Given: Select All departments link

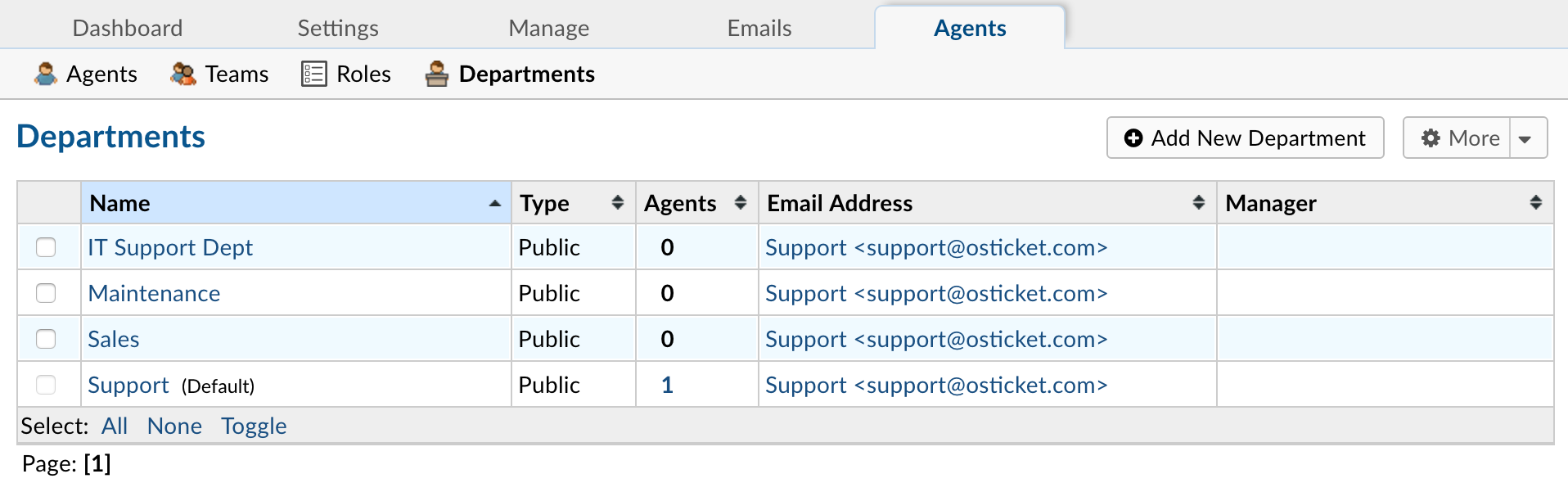Looking at the screenshot, I should click(x=115, y=426).
